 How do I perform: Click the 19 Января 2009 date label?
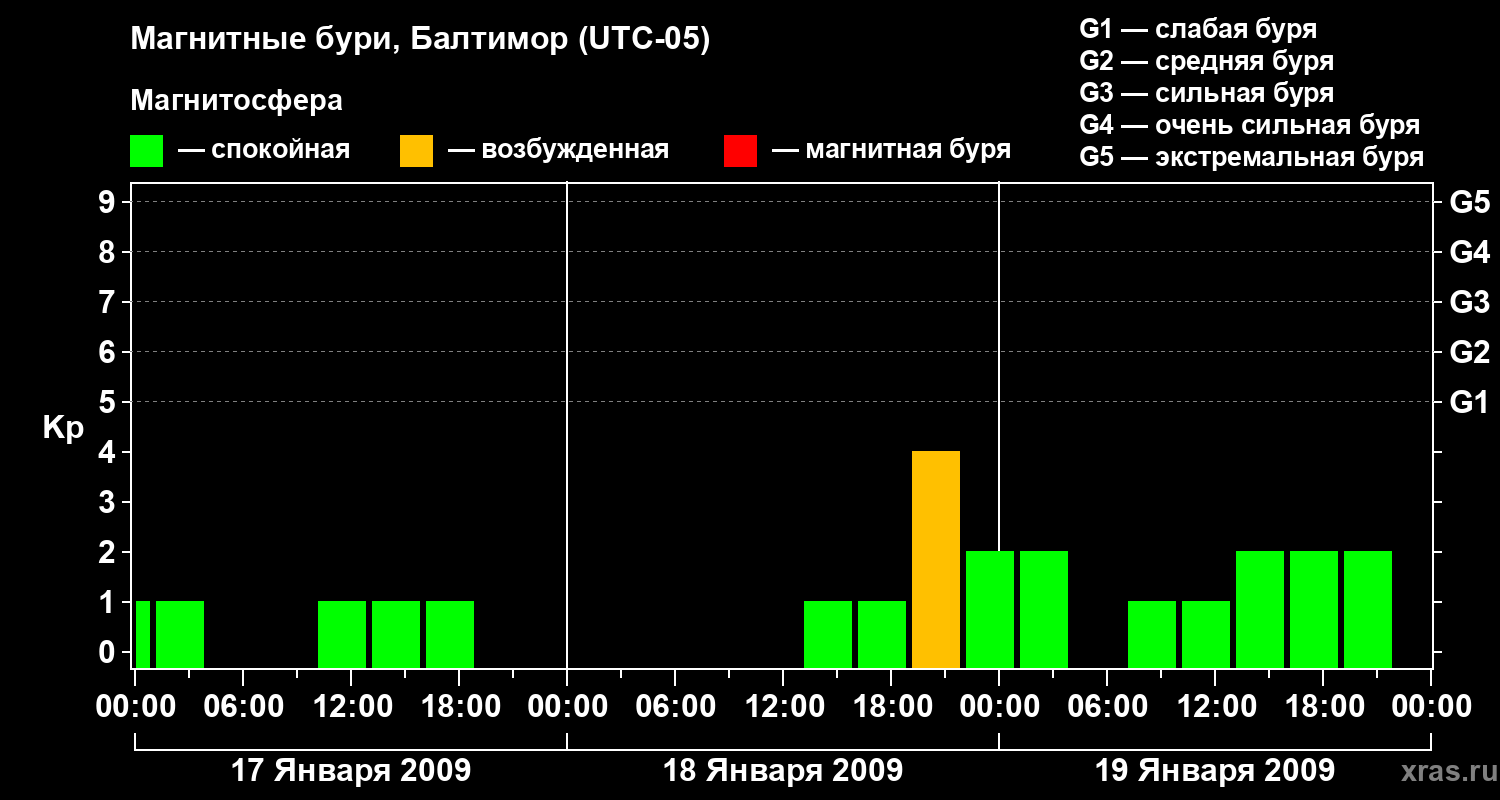point(1215,771)
